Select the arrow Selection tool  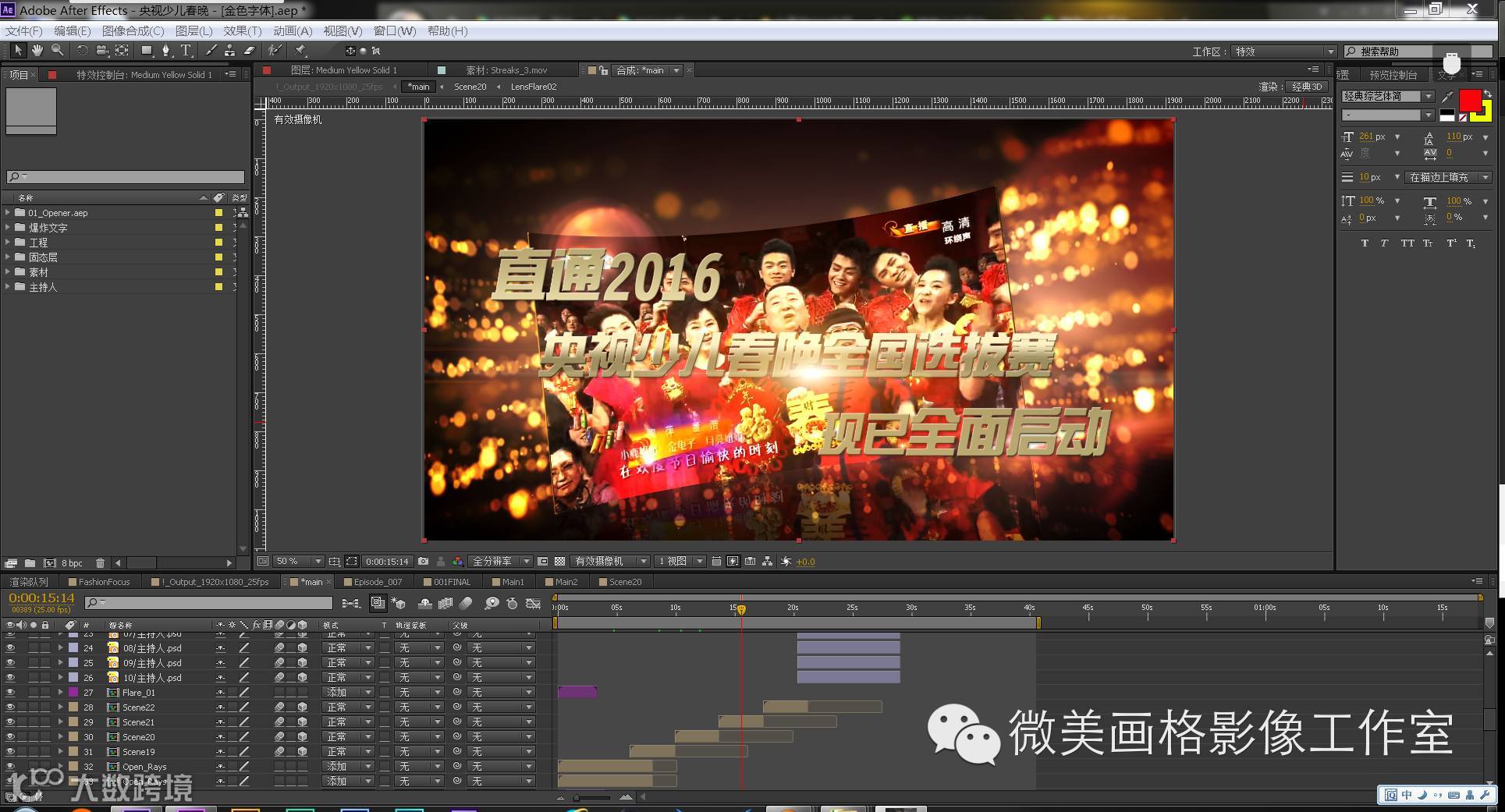[x=17, y=51]
